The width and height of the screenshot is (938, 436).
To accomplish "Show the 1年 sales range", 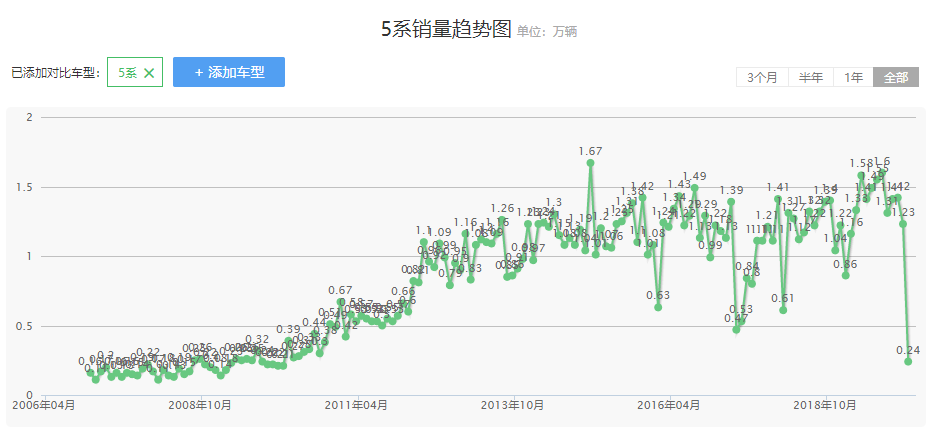I will (x=854, y=78).
